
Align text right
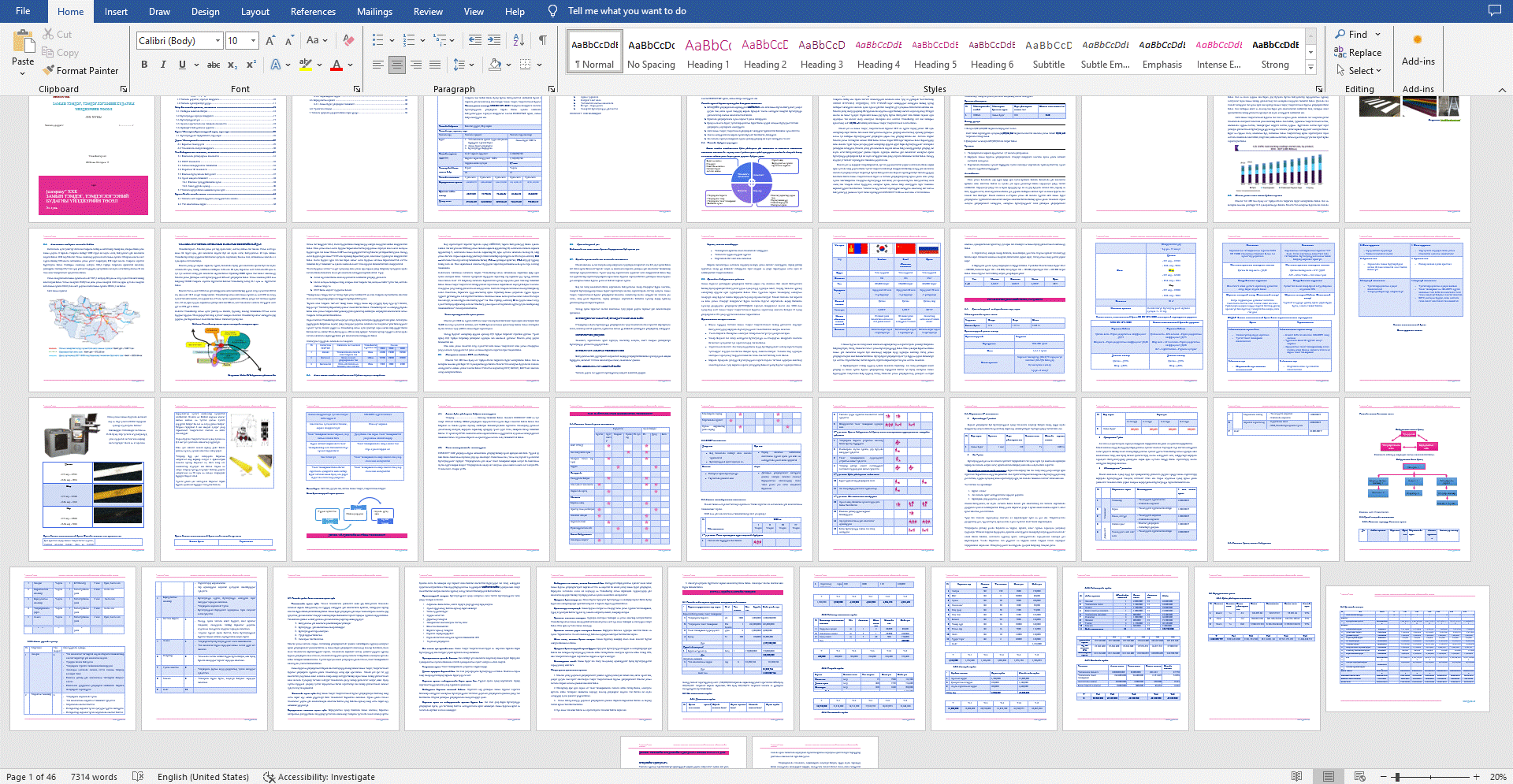point(416,65)
